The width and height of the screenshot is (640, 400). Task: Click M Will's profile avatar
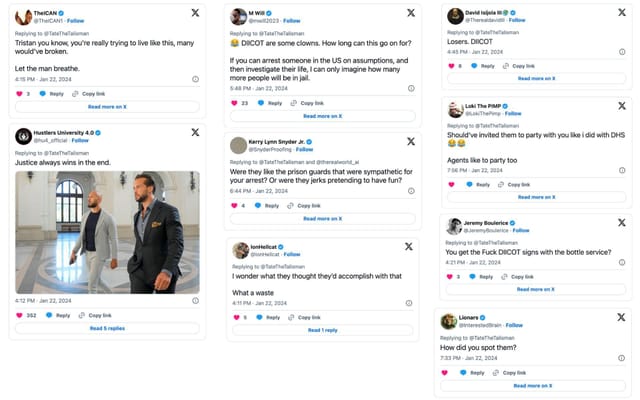pyautogui.click(x=238, y=16)
